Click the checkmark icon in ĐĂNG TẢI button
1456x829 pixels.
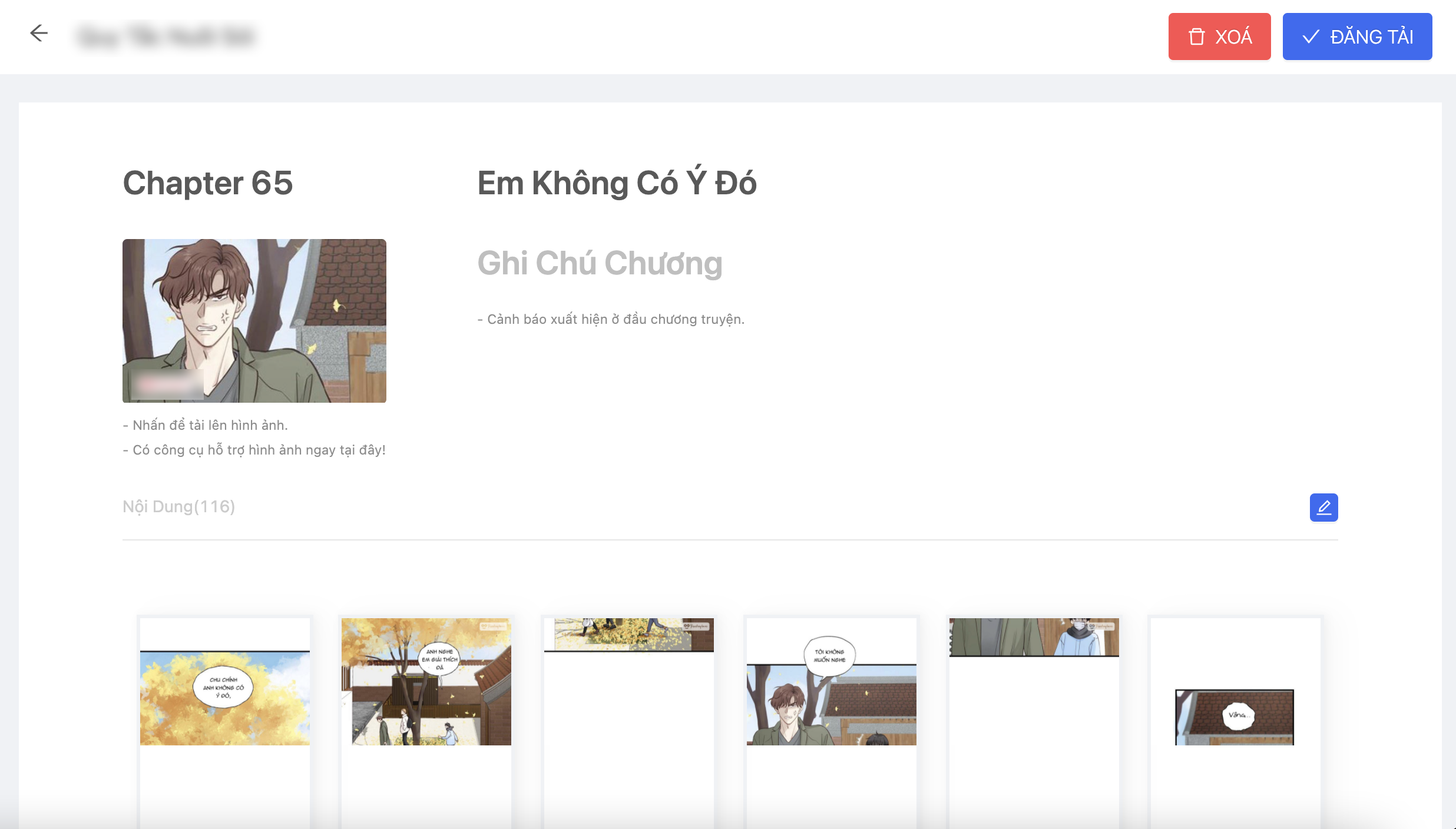coord(1311,37)
